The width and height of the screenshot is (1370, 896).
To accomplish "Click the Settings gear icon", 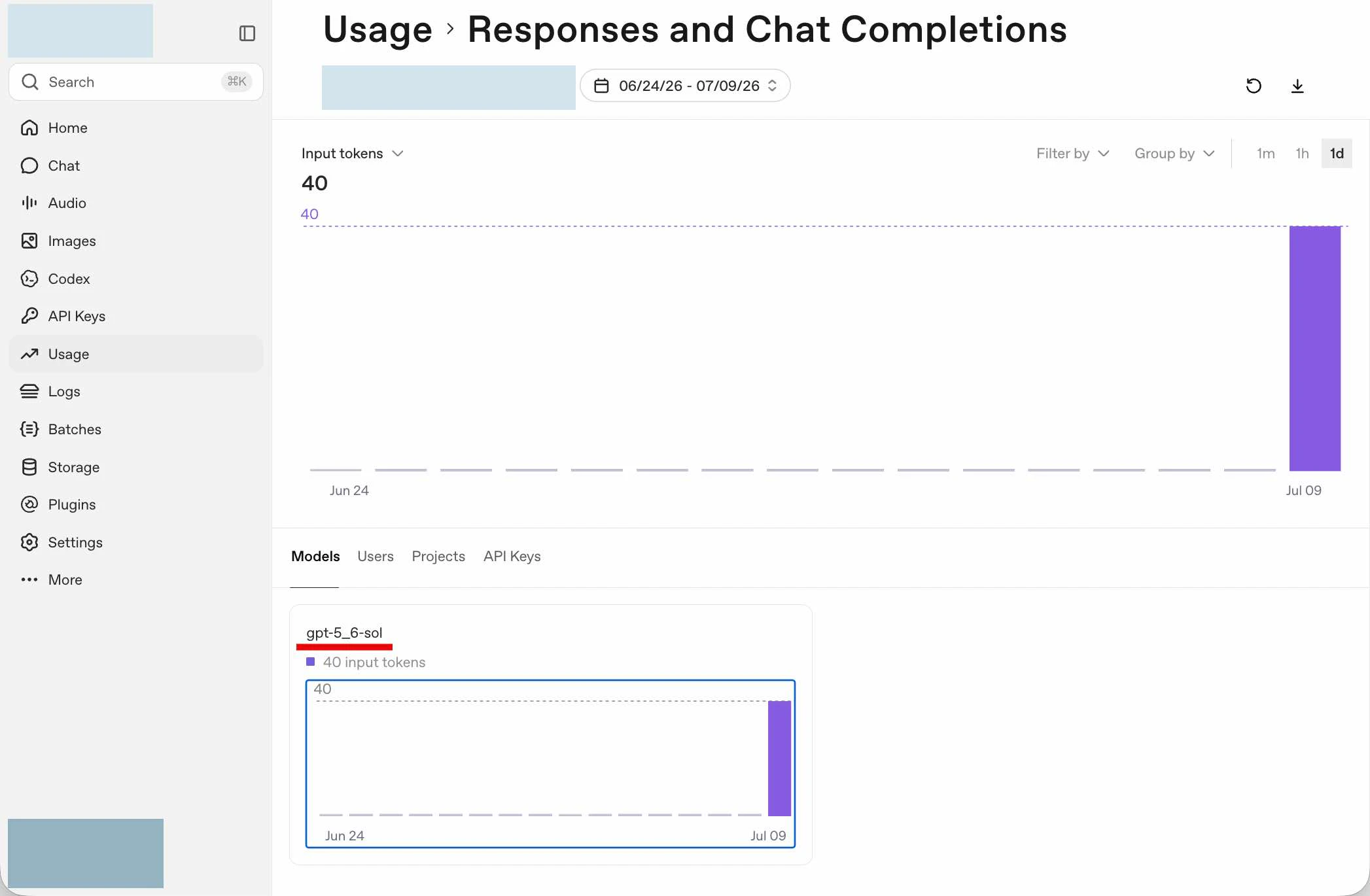I will click(29, 542).
